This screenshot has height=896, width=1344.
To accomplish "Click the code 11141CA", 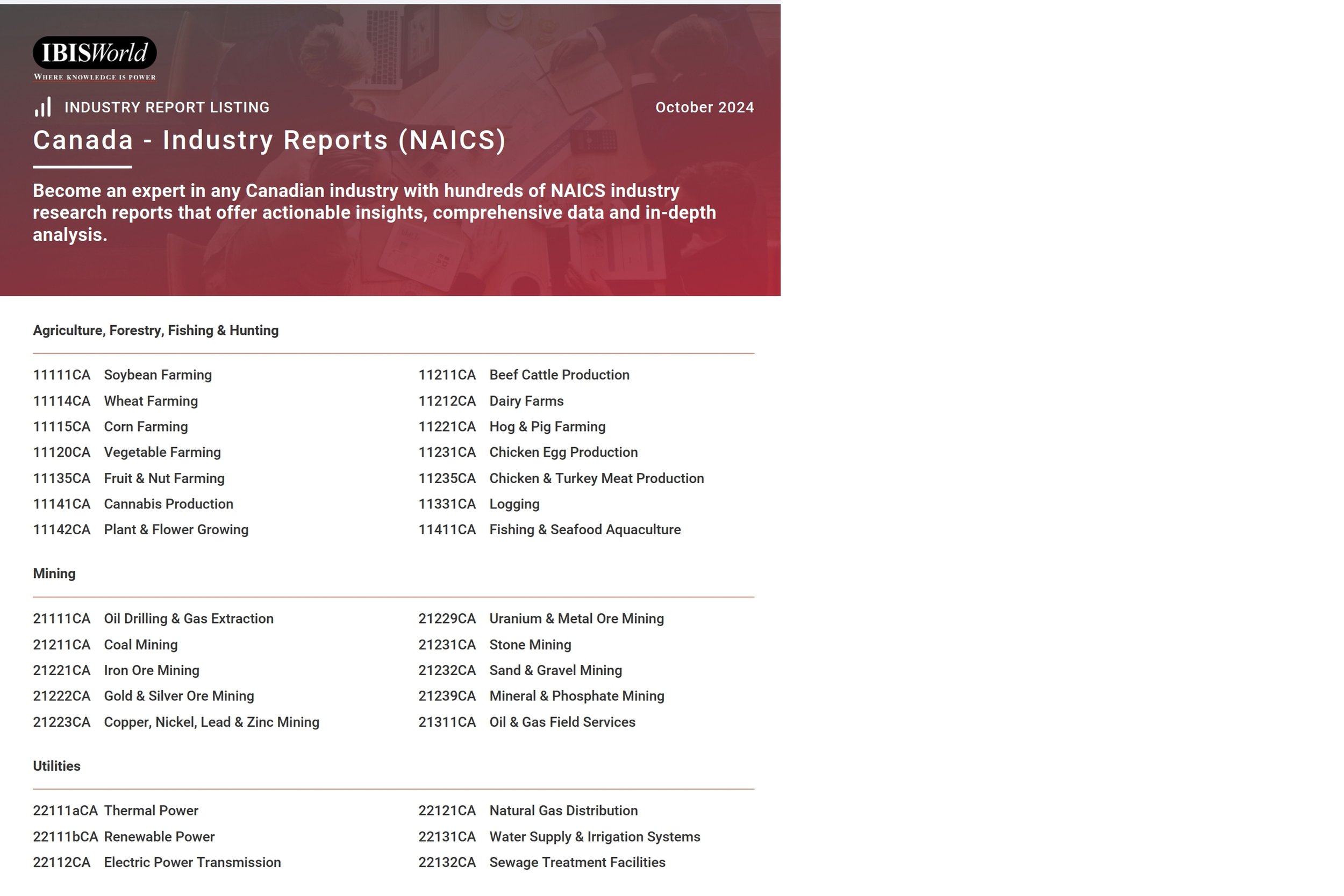I will [x=62, y=504].
